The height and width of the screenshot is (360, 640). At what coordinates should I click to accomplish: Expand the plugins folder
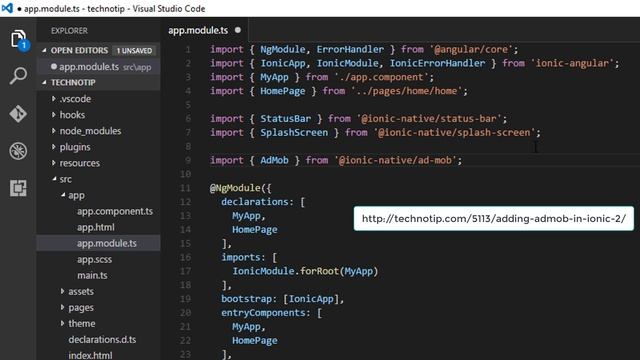point(53,147)
